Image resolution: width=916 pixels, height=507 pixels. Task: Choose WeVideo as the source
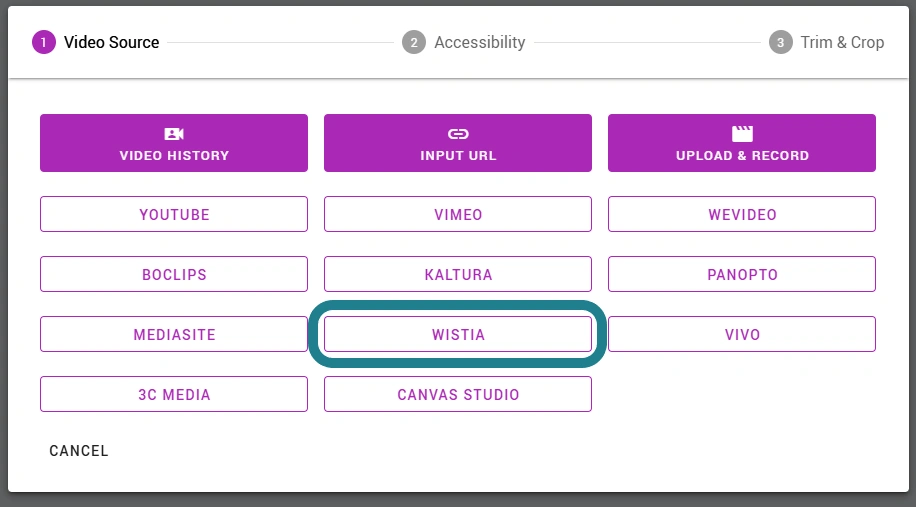coord(742,214)
